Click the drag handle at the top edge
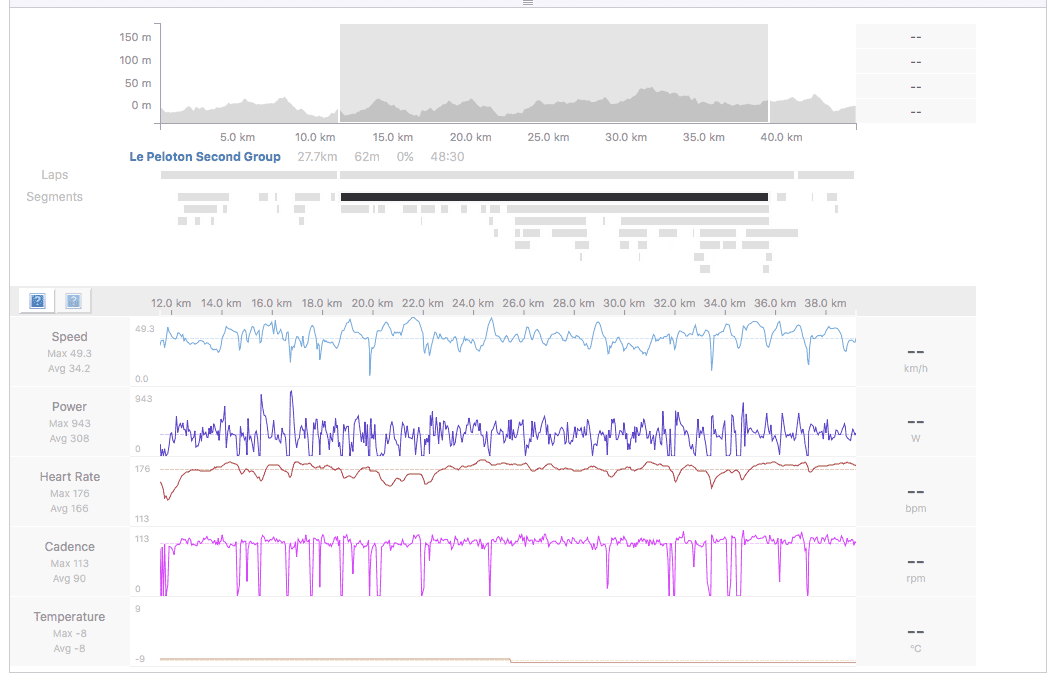The width and height of the screenshot is (1055, 684). (528, 3)
